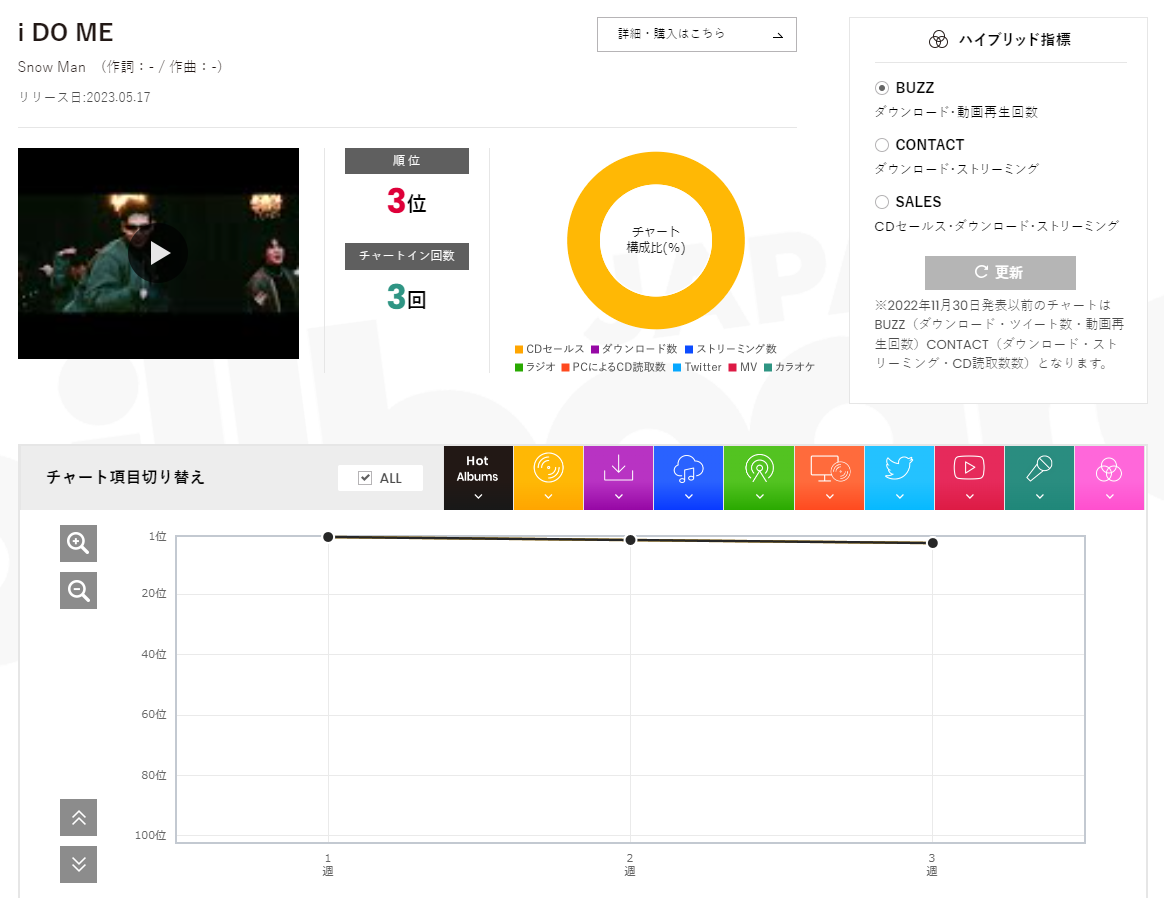Select the purple download icon
This screenshot has width=1164, height=898.
point(618,468)
